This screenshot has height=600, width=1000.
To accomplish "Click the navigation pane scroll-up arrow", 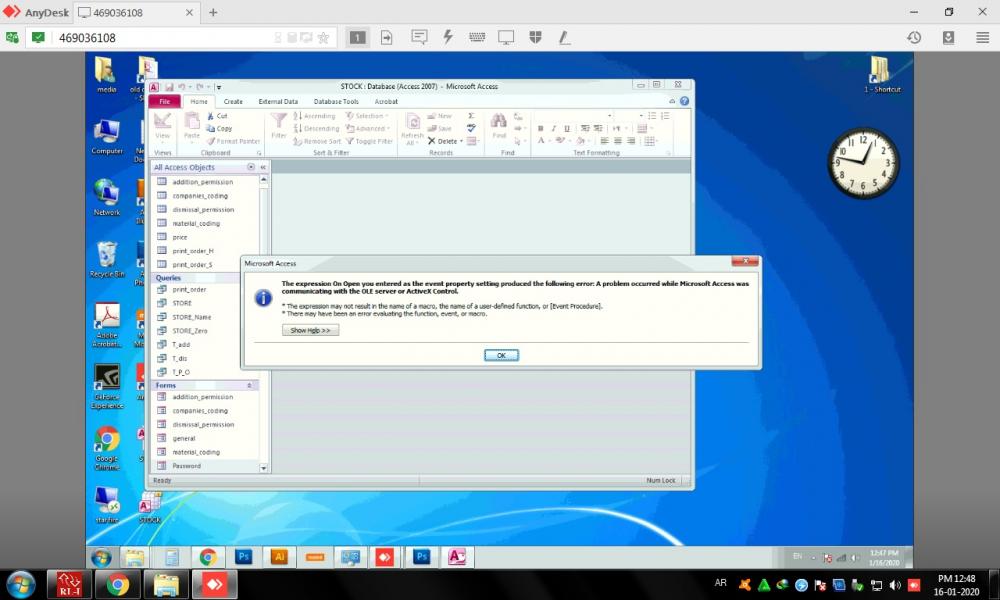I will point(263,180).
